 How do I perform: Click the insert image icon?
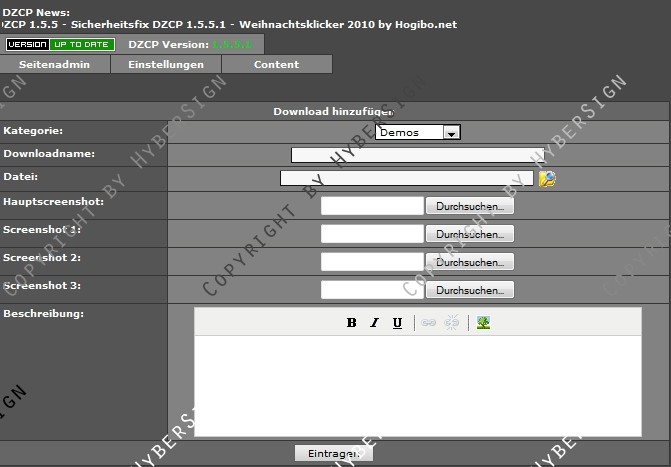(x=483, y=322)
